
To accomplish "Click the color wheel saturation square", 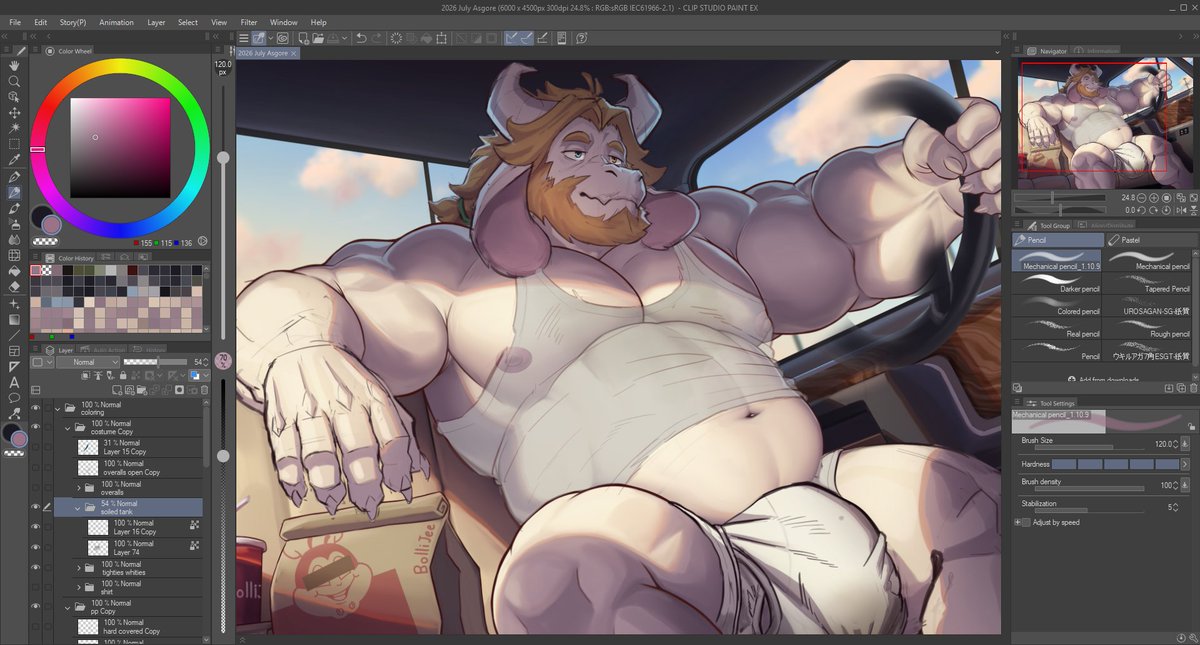I will click(120, 147).
